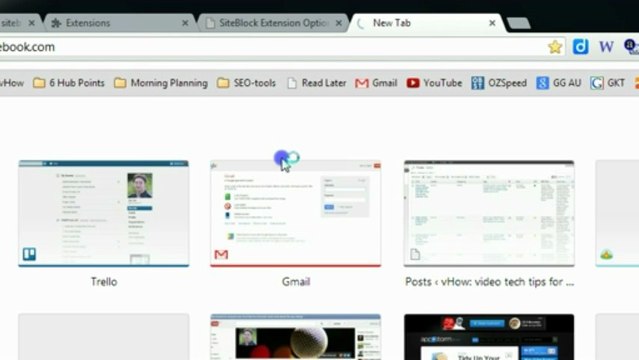Click the OZSpeed bookmark icon
This screenshot has height=360, width=639.
(477, 83)
